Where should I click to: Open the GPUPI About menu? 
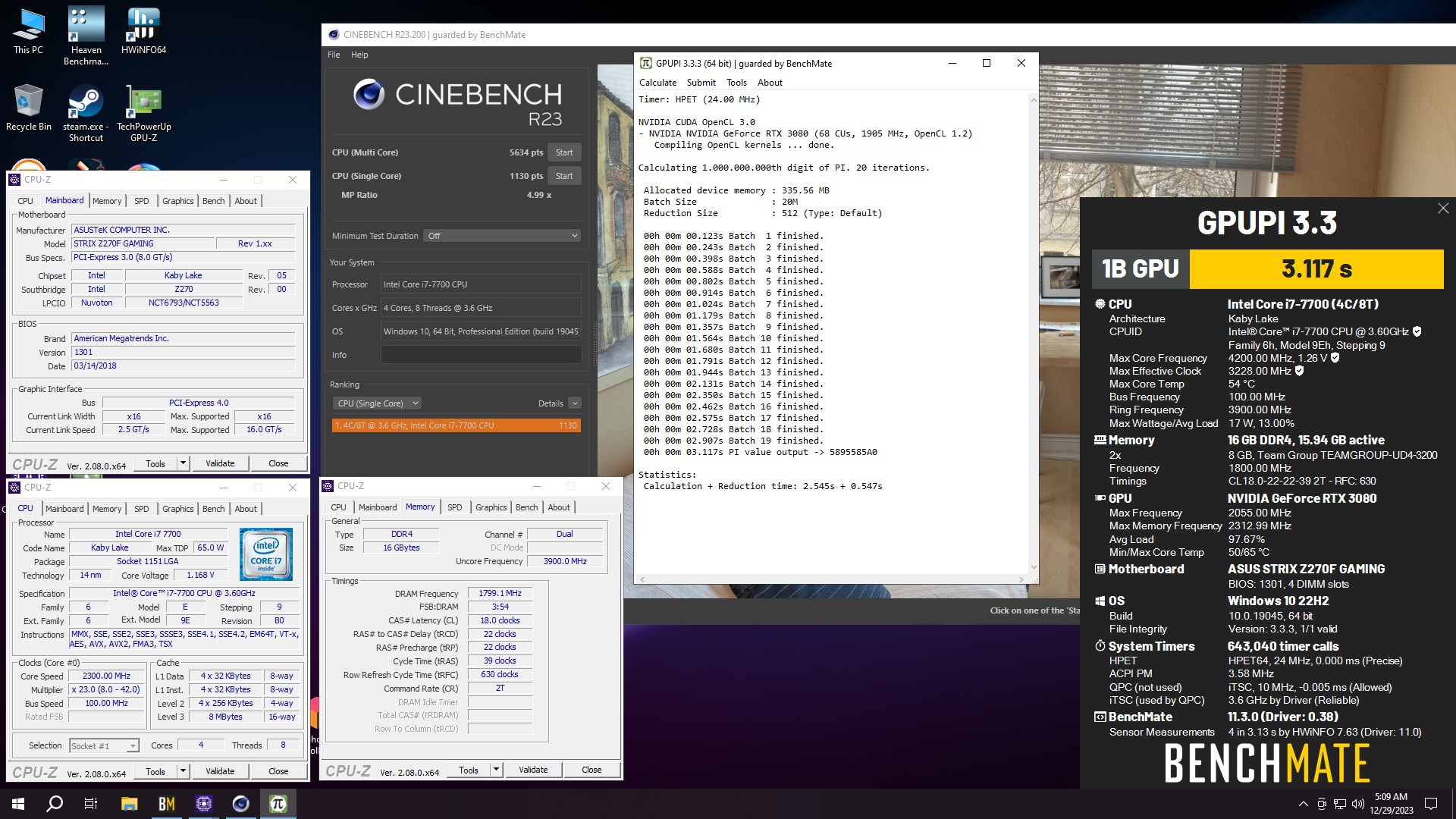click(770, 83)
